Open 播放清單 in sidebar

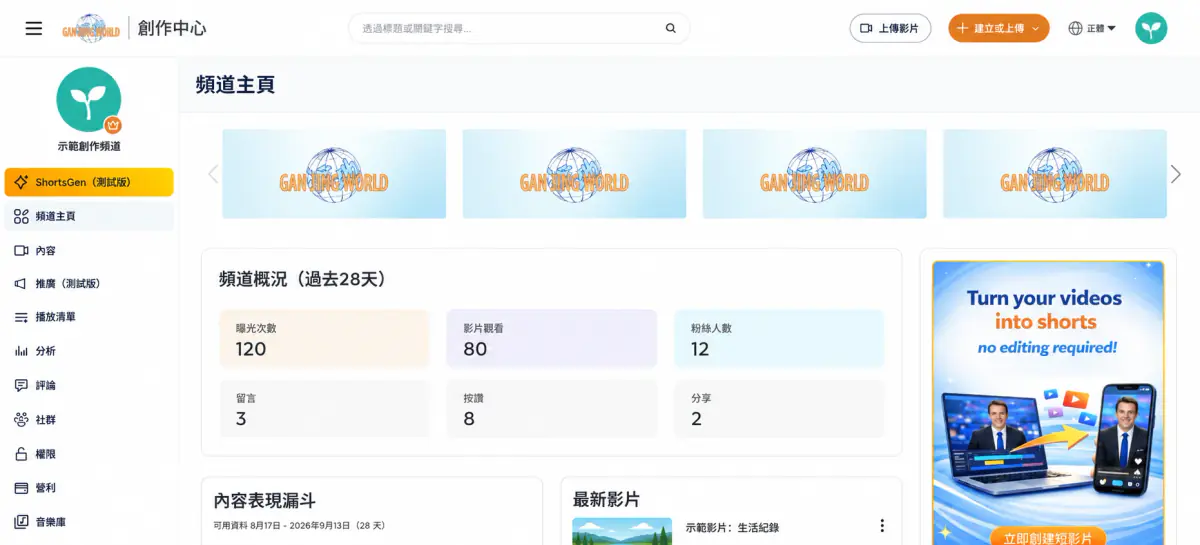(x=89, y=317)
